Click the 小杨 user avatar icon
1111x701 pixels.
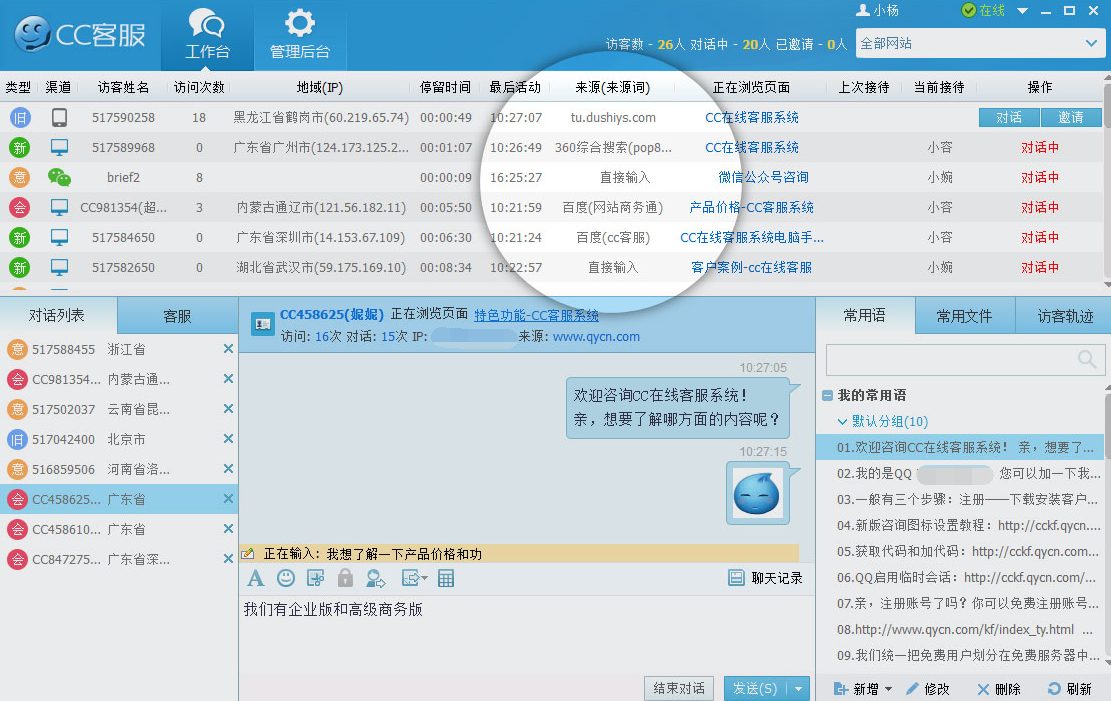(x=862, y=10)
